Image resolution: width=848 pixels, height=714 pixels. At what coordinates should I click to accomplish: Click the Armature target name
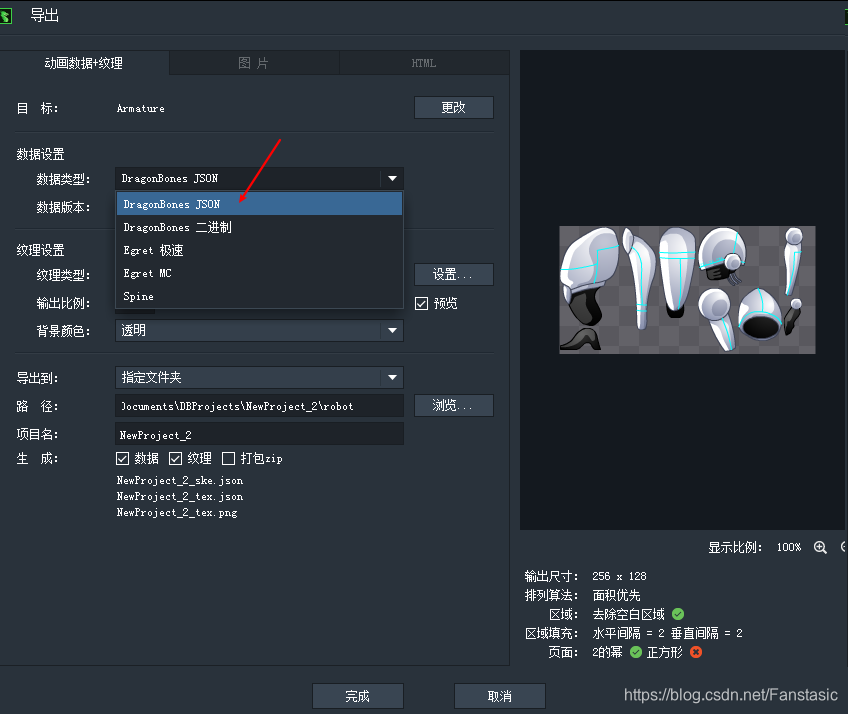(x=141, y=108)
